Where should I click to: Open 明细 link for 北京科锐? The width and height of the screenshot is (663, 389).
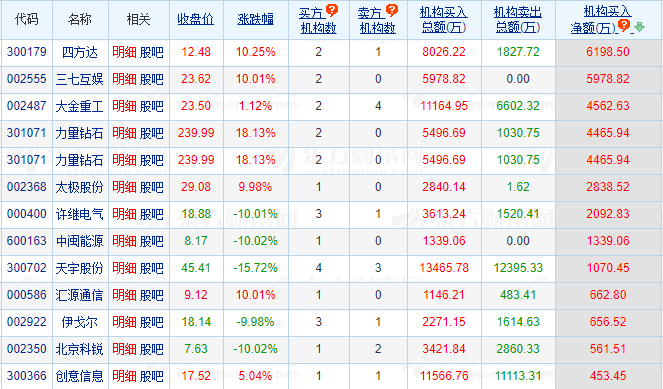(124, 349)
